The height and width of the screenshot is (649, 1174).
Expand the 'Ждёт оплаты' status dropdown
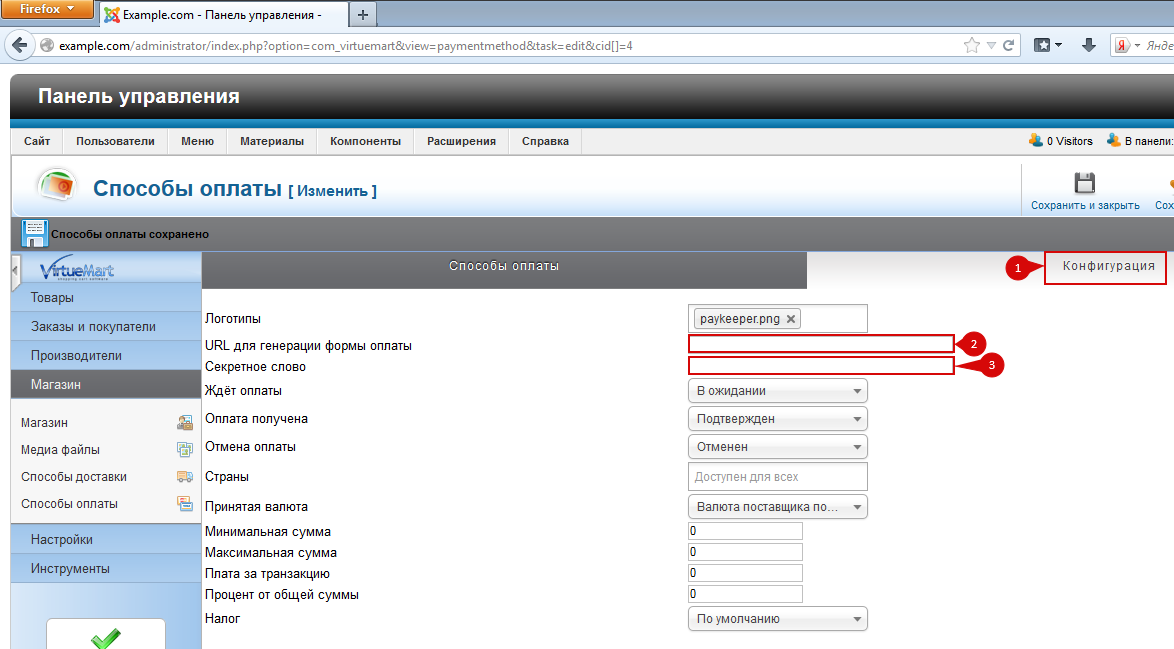pos(777,391)
